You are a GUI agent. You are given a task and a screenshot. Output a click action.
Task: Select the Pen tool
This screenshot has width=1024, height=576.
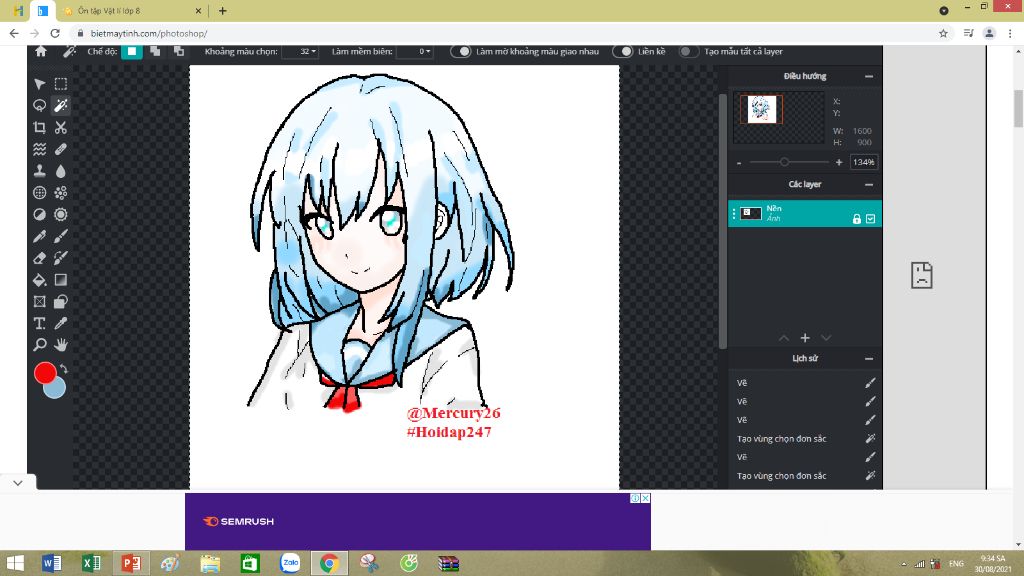point(39,236)
